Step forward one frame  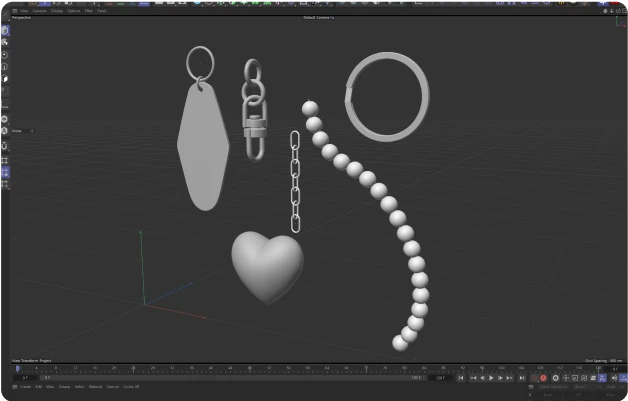[500, 378]
